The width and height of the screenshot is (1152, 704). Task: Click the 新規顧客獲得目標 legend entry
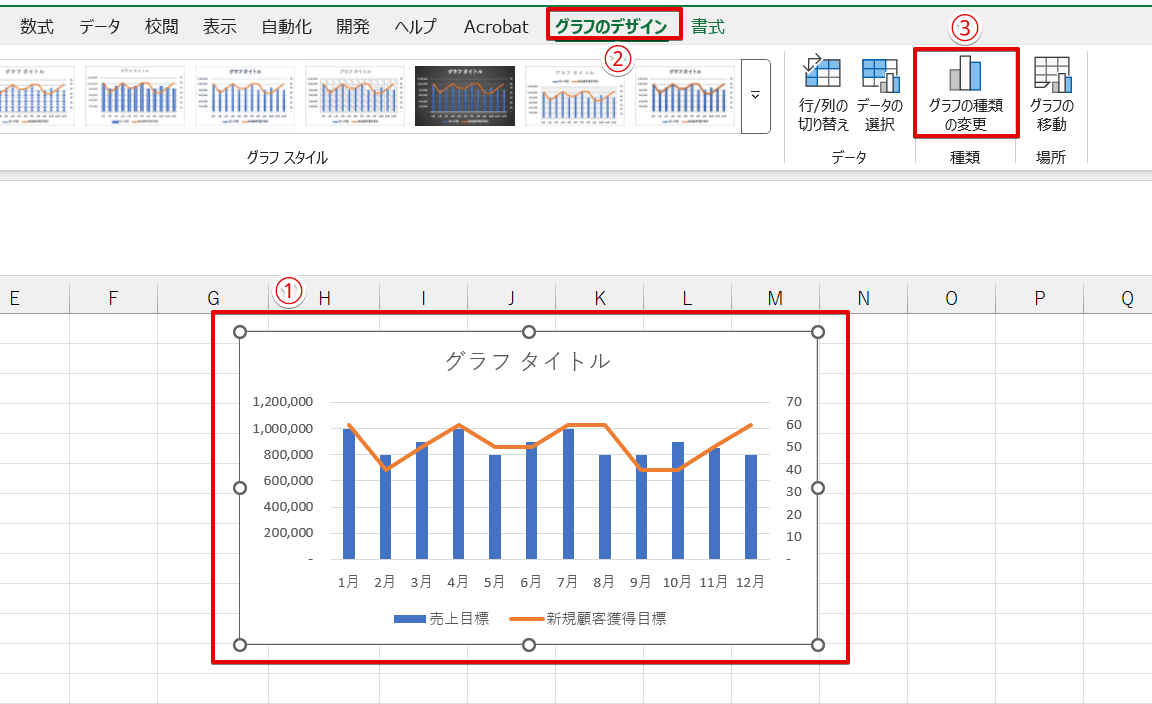588,619
